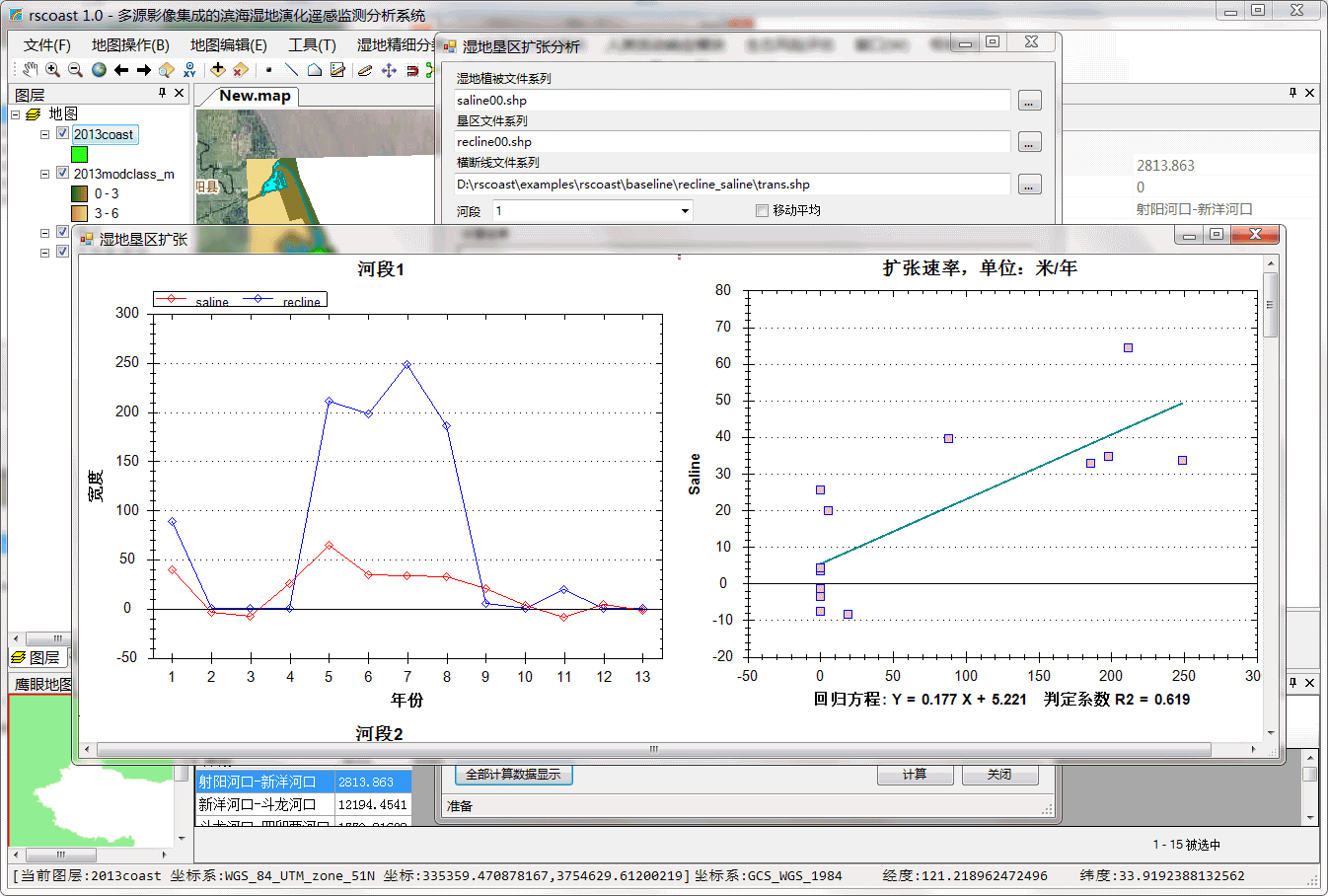Collapse the bottom layer node in tree
The height and width of the screenshot is (896, 1328).
pos(44,253)
